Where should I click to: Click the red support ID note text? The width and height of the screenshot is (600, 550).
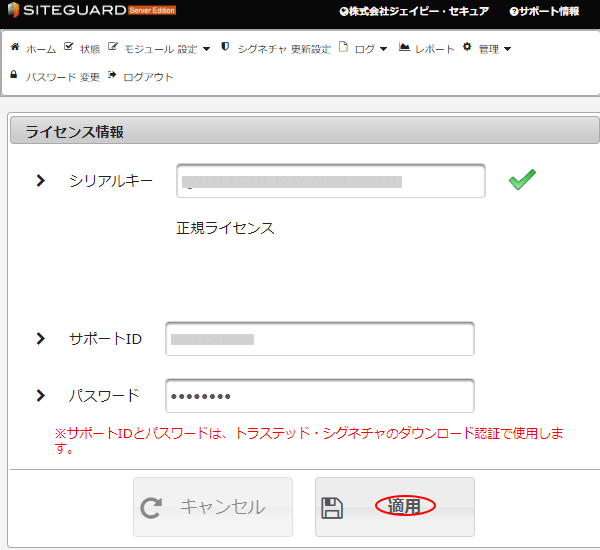(x=309, y=440)
